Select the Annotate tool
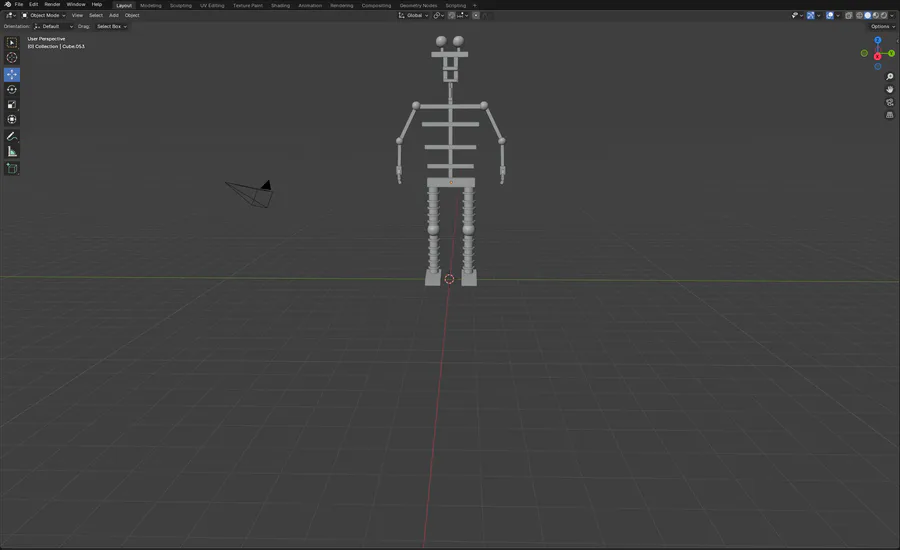 coord(11,137)
